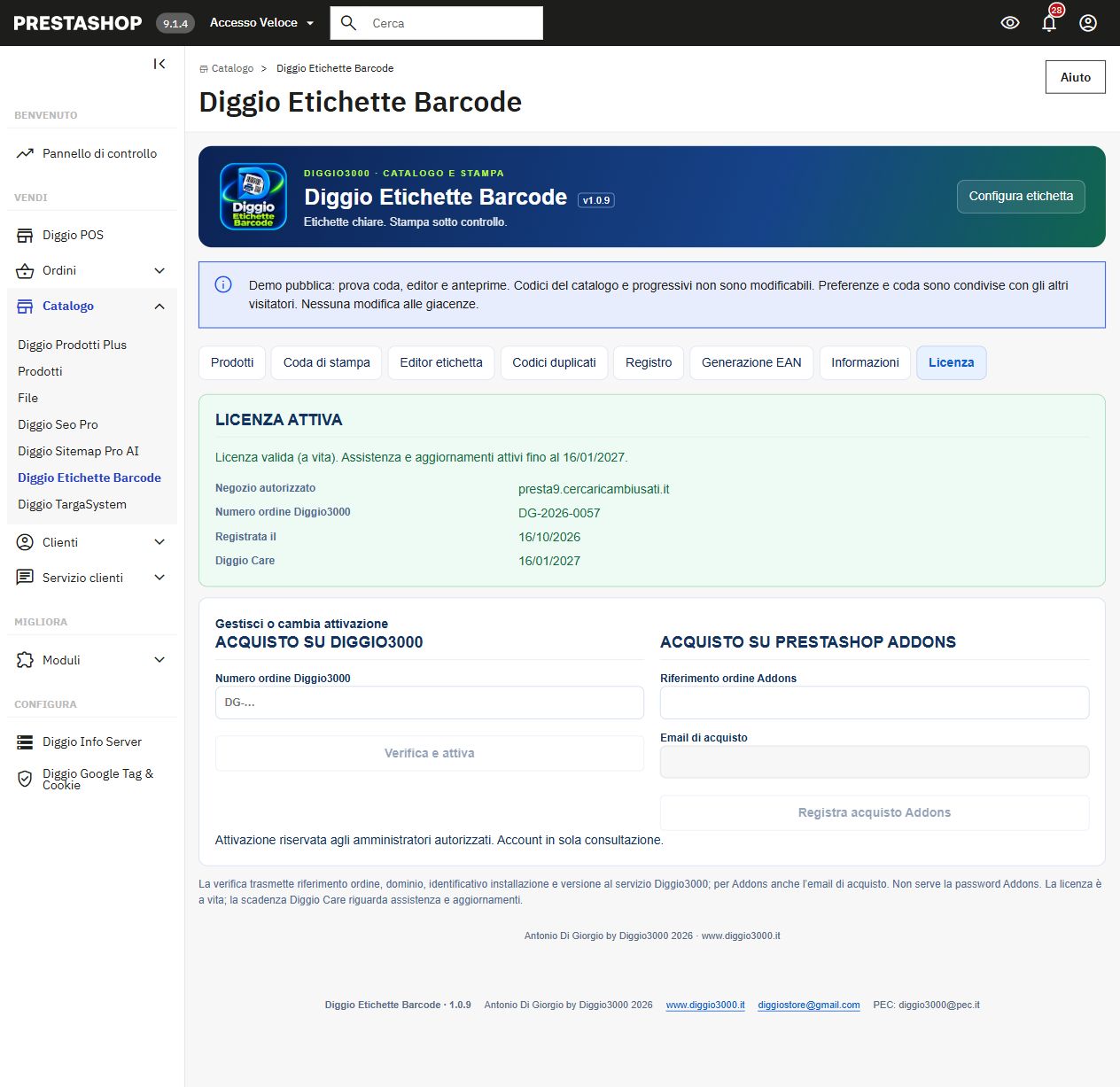Click the Diggio Etichette Barcode module logo

tap(253, 197)
